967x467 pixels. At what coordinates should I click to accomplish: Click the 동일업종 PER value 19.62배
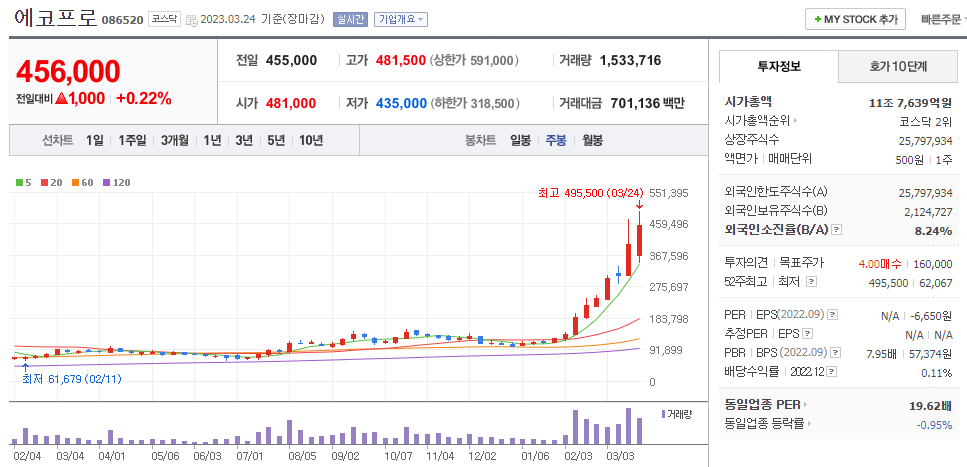tap(931, 406)
